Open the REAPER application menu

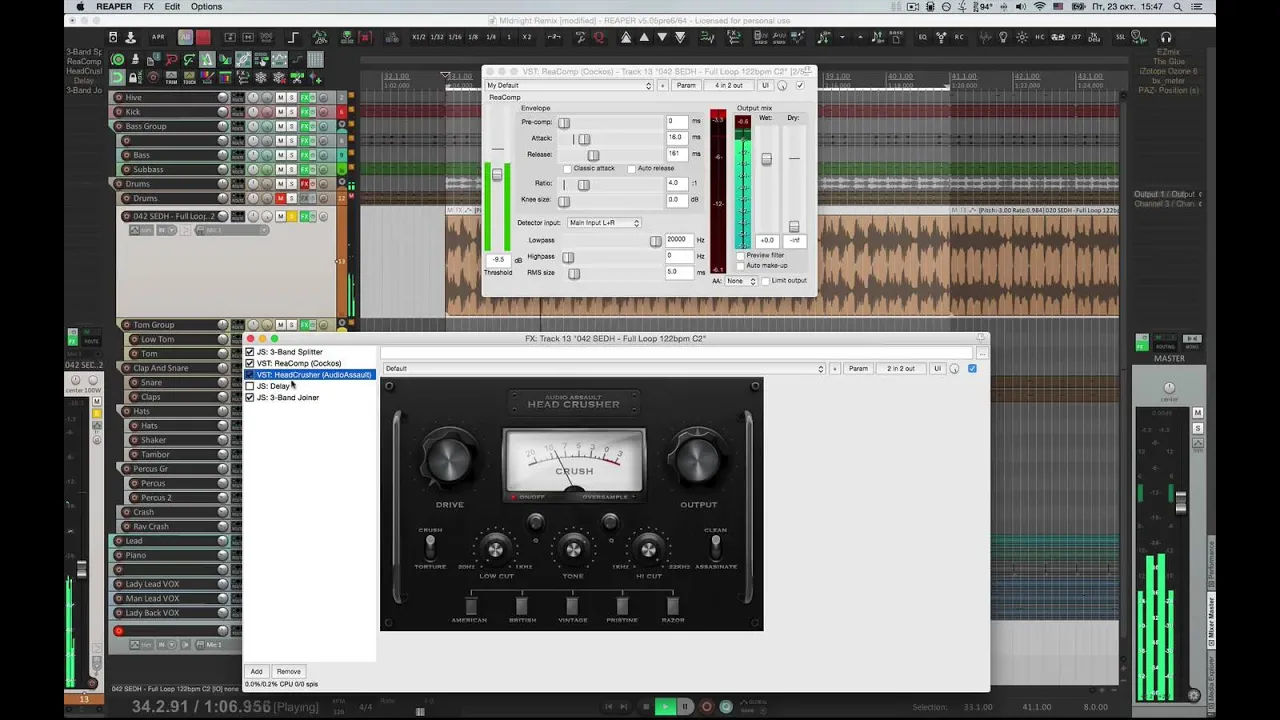(114, 7)
